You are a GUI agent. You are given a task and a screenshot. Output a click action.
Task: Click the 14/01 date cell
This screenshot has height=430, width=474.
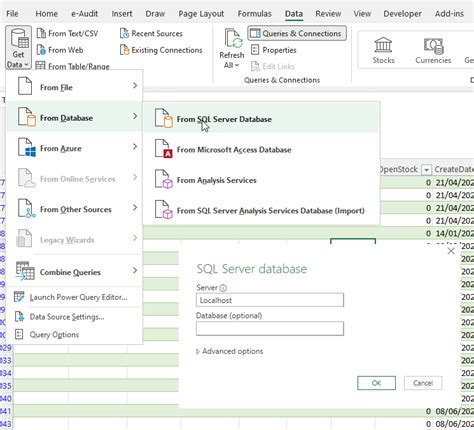(x=454, y=233)
